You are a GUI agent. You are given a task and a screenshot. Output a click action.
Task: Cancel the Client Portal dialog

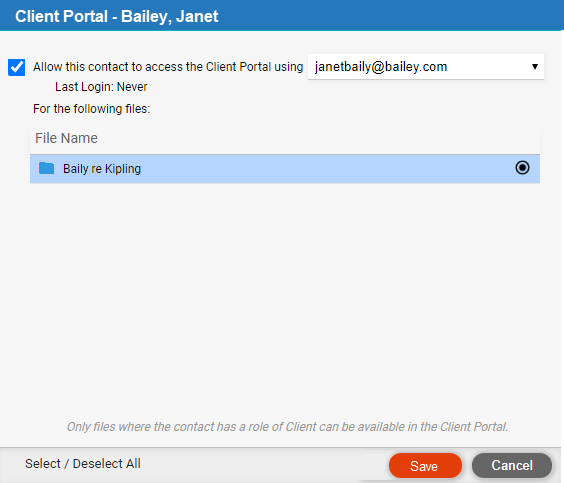[512, 466]
